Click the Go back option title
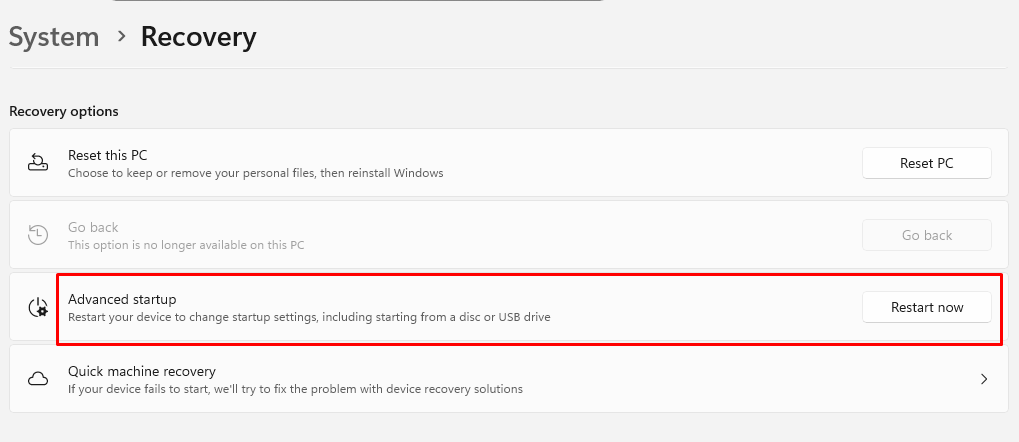 click(x=92, y=227)
